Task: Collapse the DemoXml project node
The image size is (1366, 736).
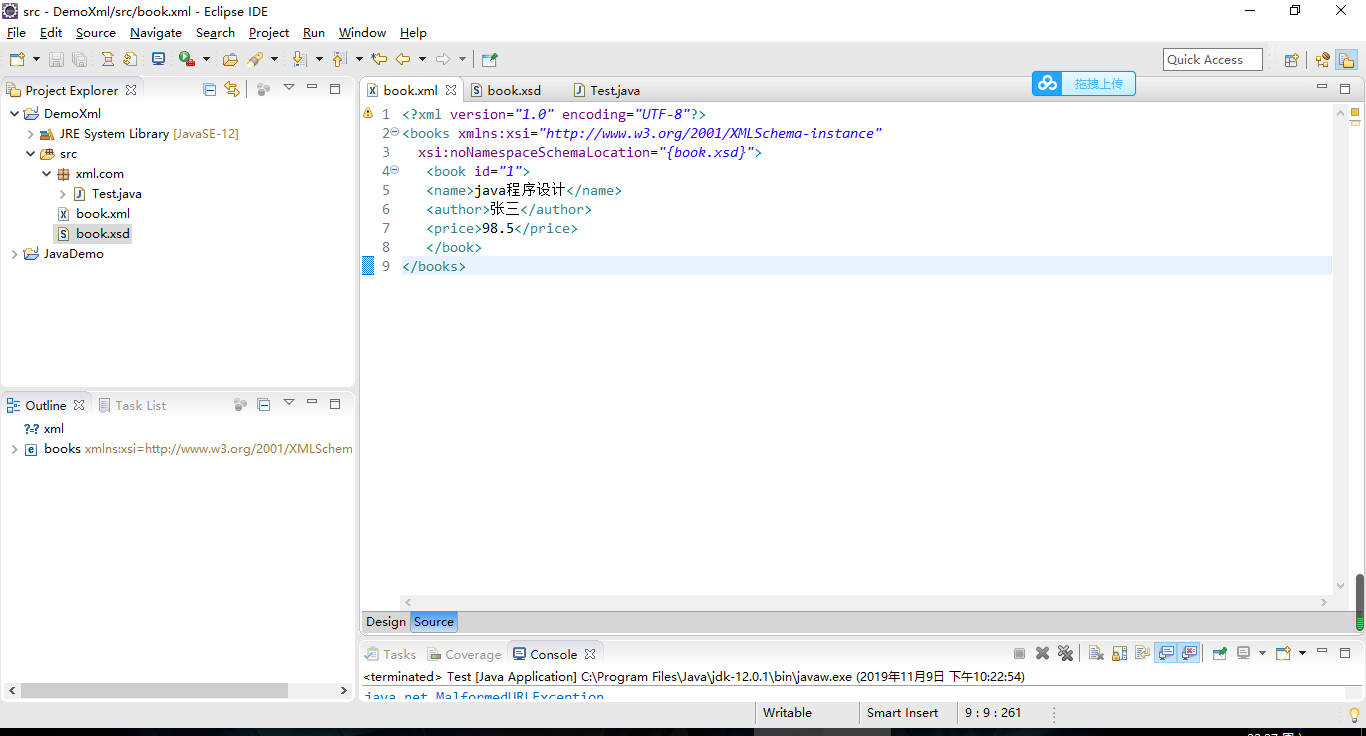Action: tap(14, 114)
